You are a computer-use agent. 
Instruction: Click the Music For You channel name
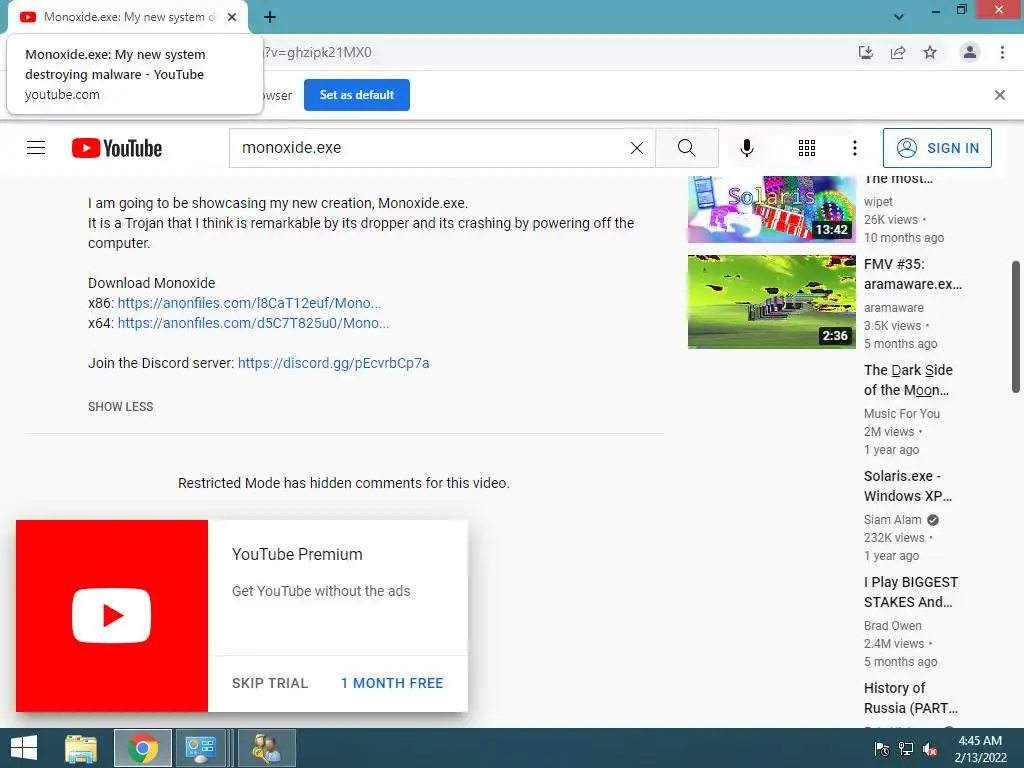(902, 414)
